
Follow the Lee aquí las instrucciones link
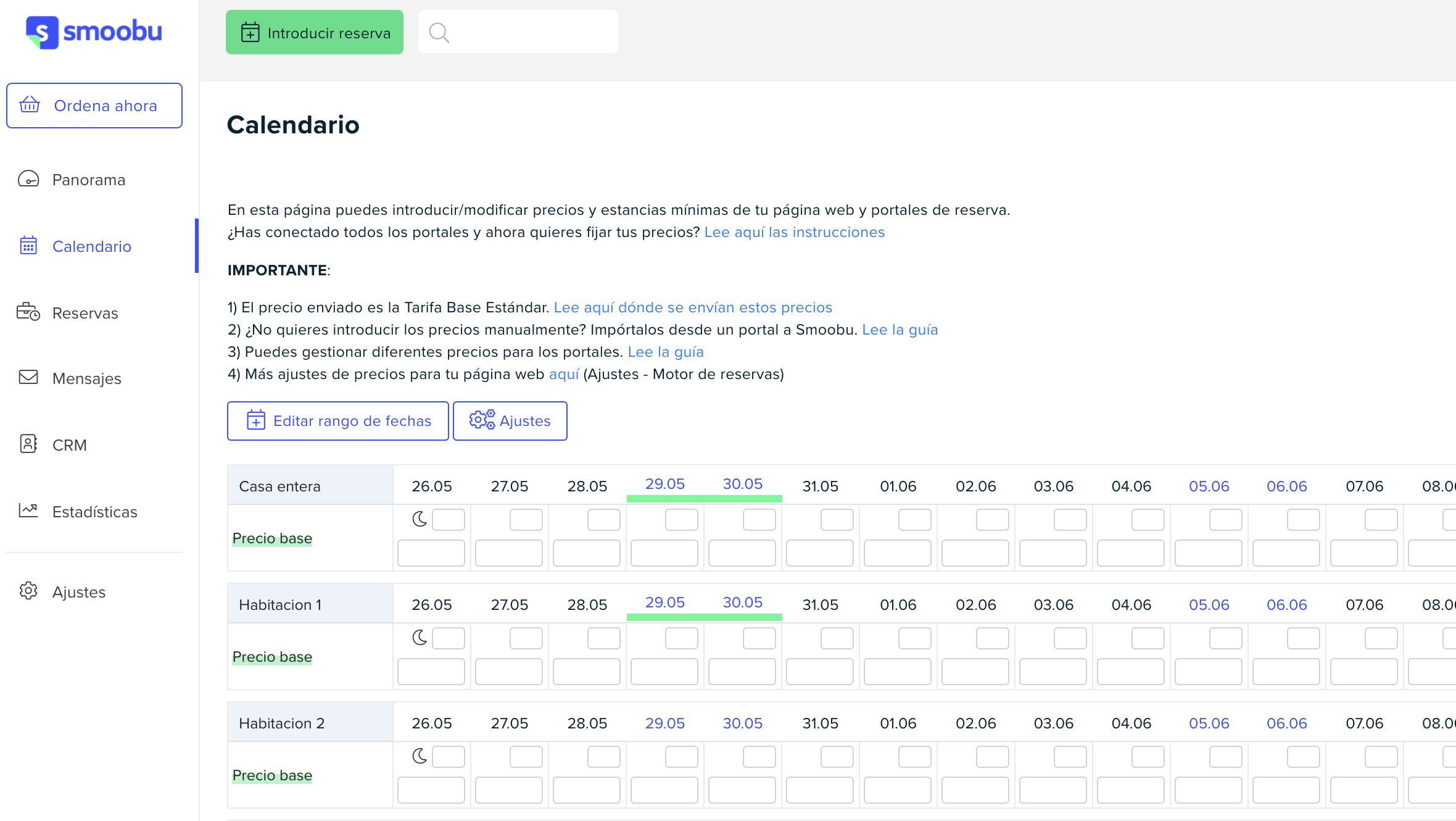[794, 232]
